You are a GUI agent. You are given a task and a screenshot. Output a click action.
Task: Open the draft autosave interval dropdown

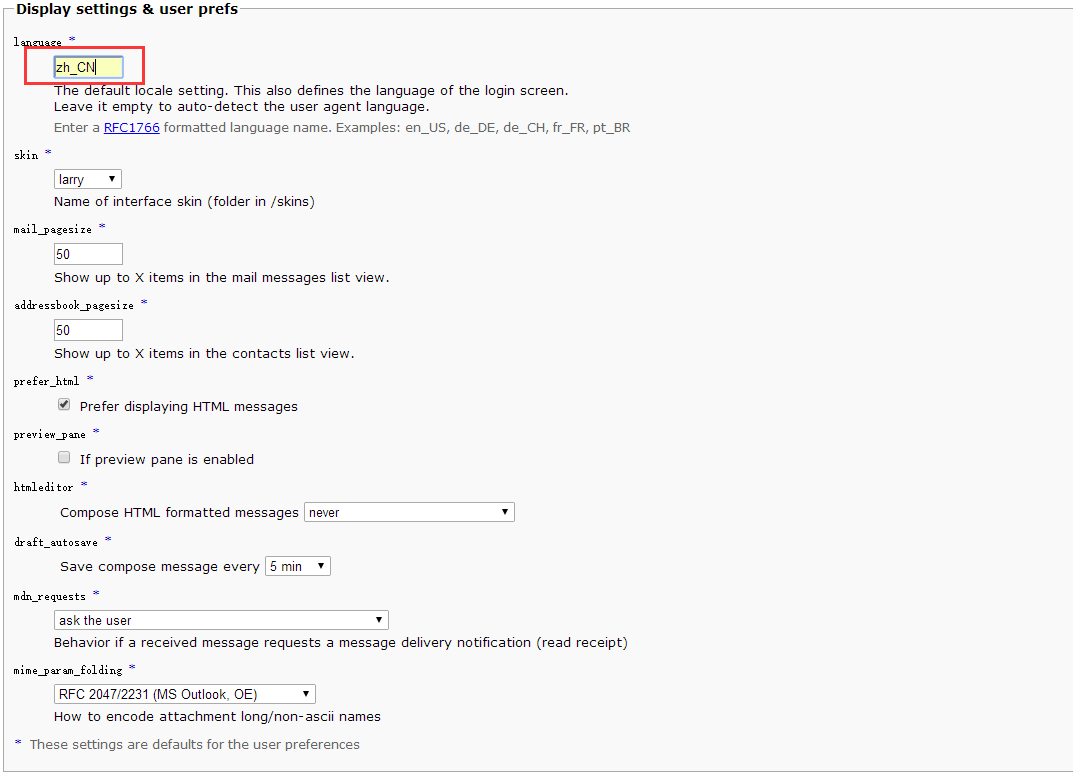click(x=297, y=566)
